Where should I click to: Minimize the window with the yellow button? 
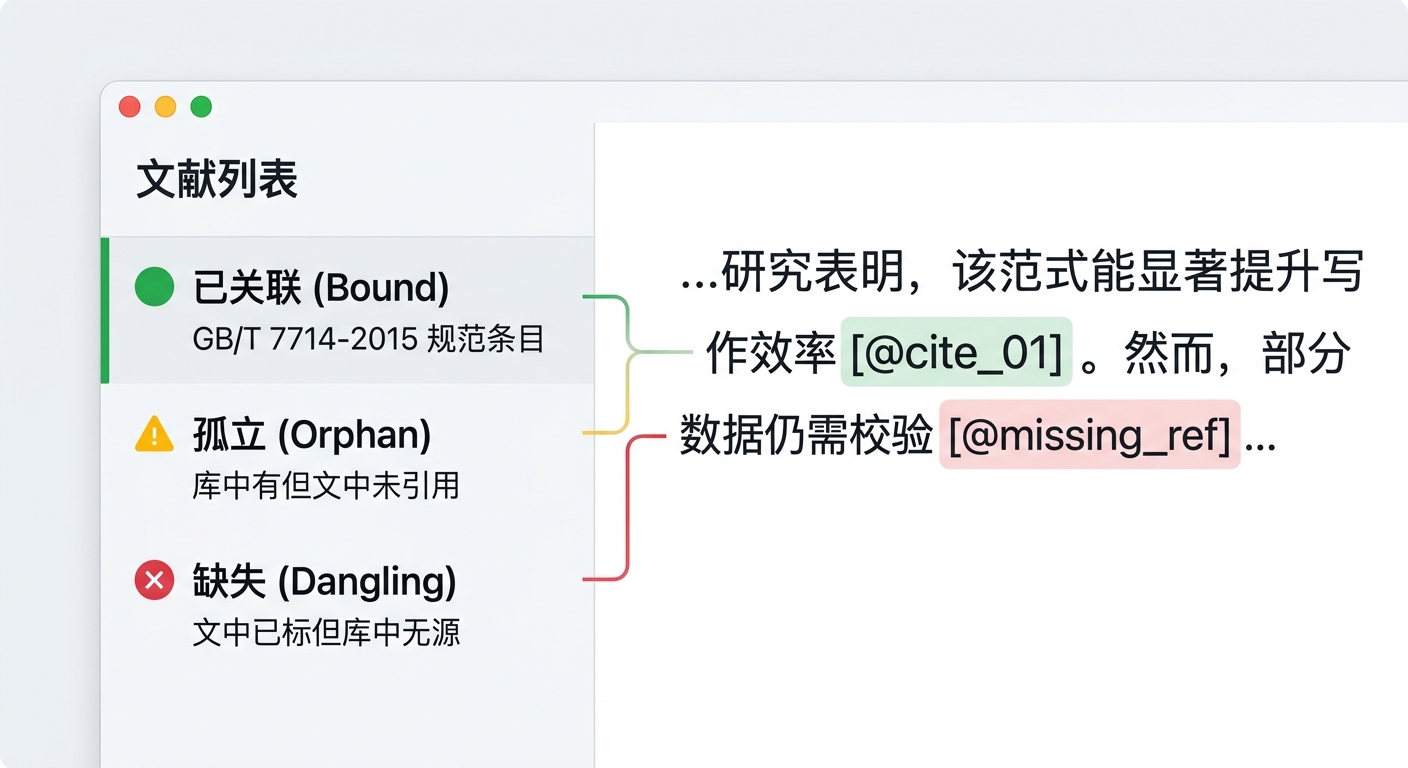tap(166, 107)
